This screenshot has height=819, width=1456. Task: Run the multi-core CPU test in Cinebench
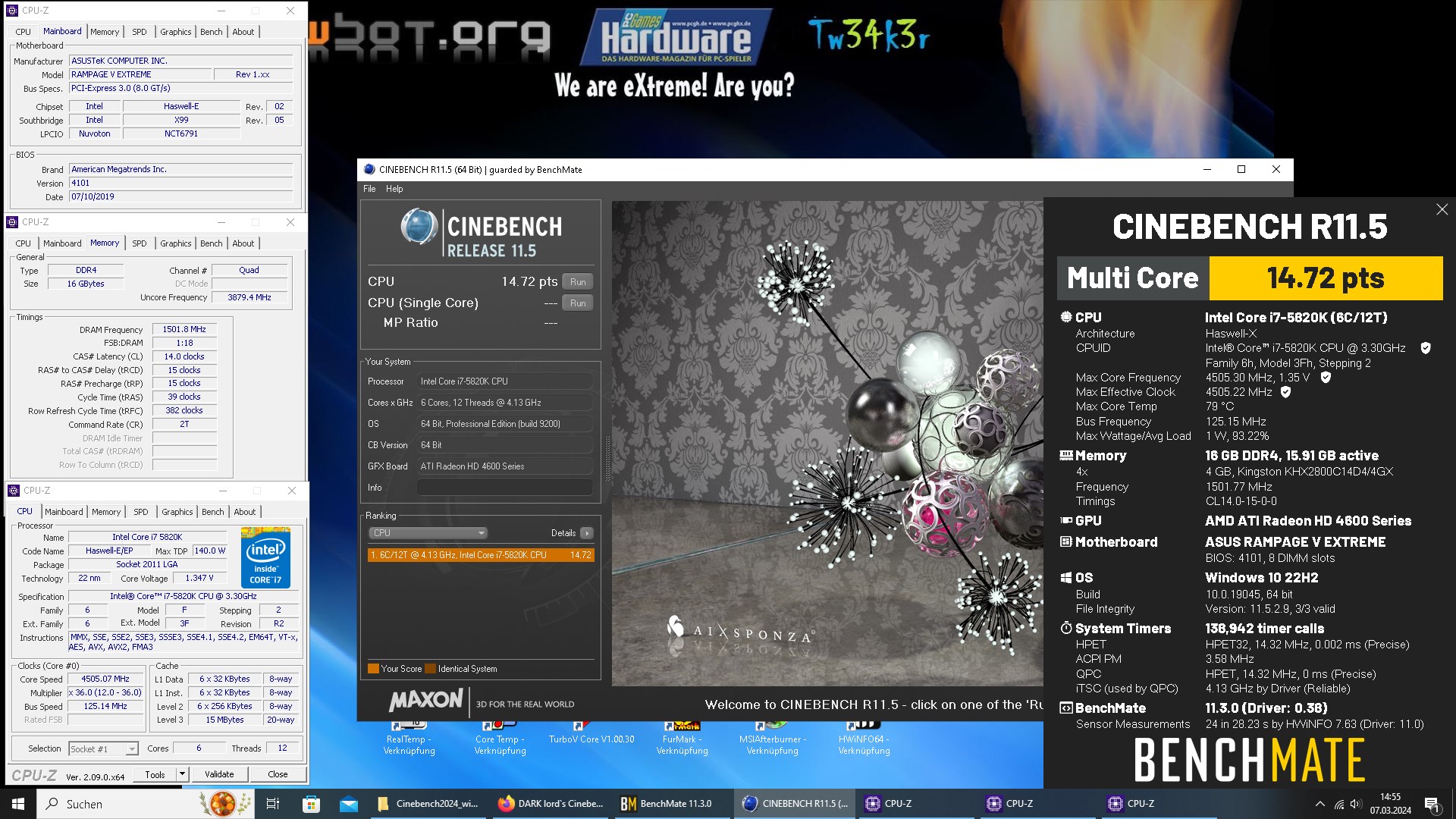coord(578,282)
